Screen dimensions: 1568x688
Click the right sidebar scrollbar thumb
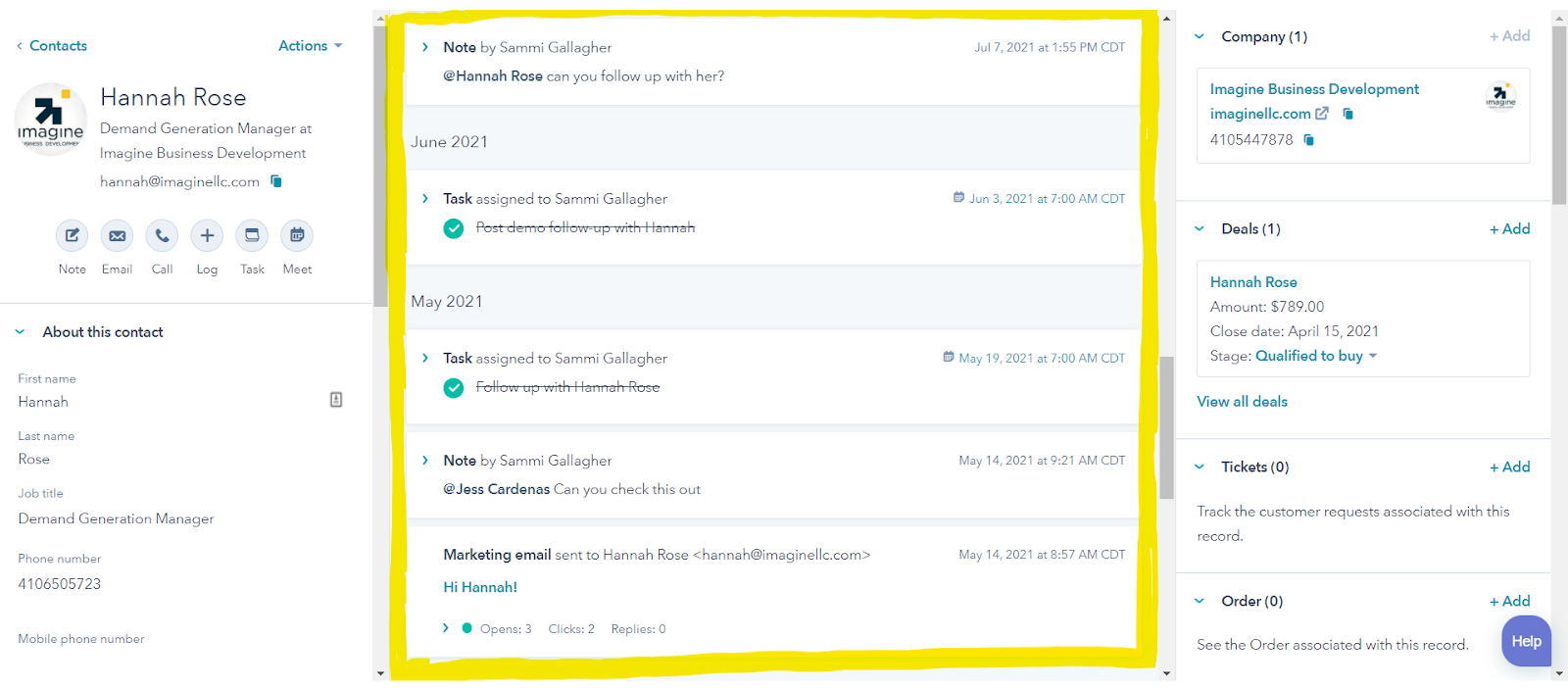1559,115
